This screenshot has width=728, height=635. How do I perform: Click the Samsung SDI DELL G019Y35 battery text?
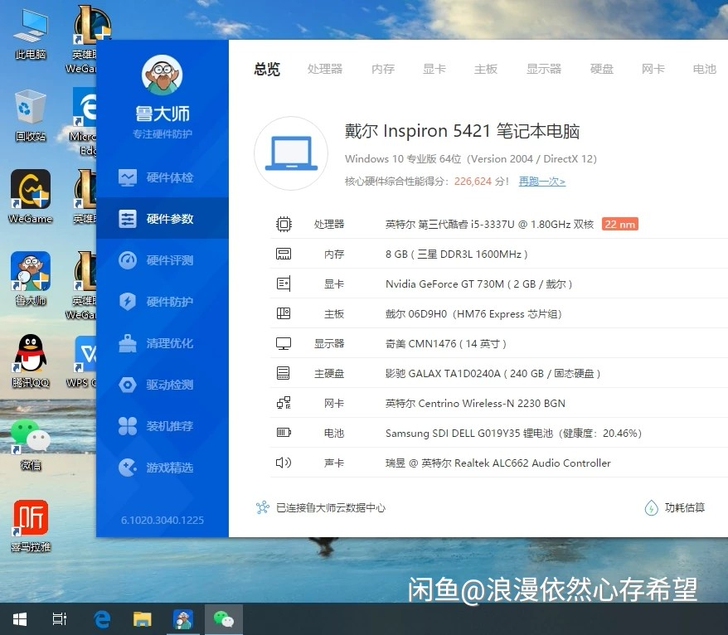514,433
